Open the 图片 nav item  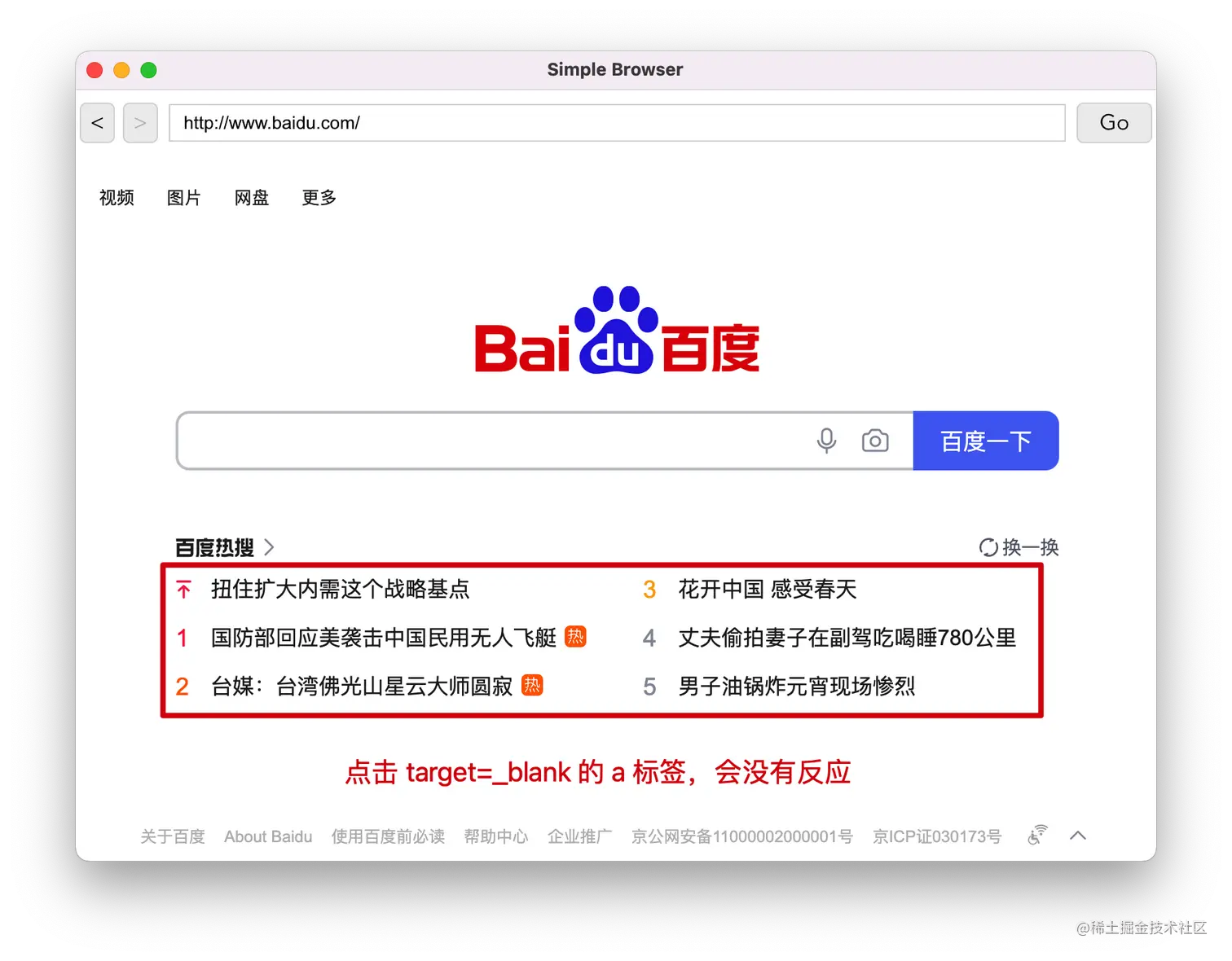tap(184, 198)
